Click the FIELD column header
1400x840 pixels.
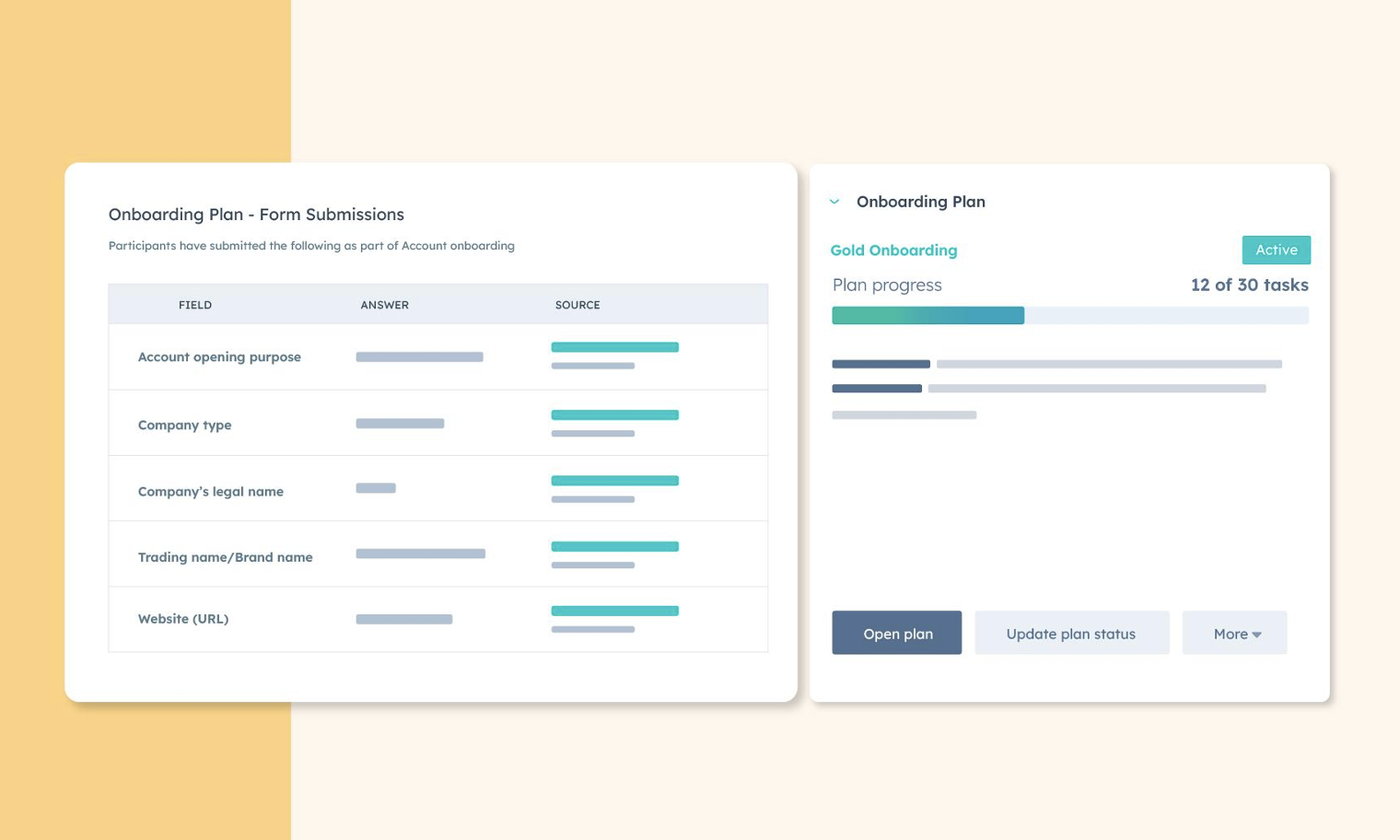coord(195,305)
